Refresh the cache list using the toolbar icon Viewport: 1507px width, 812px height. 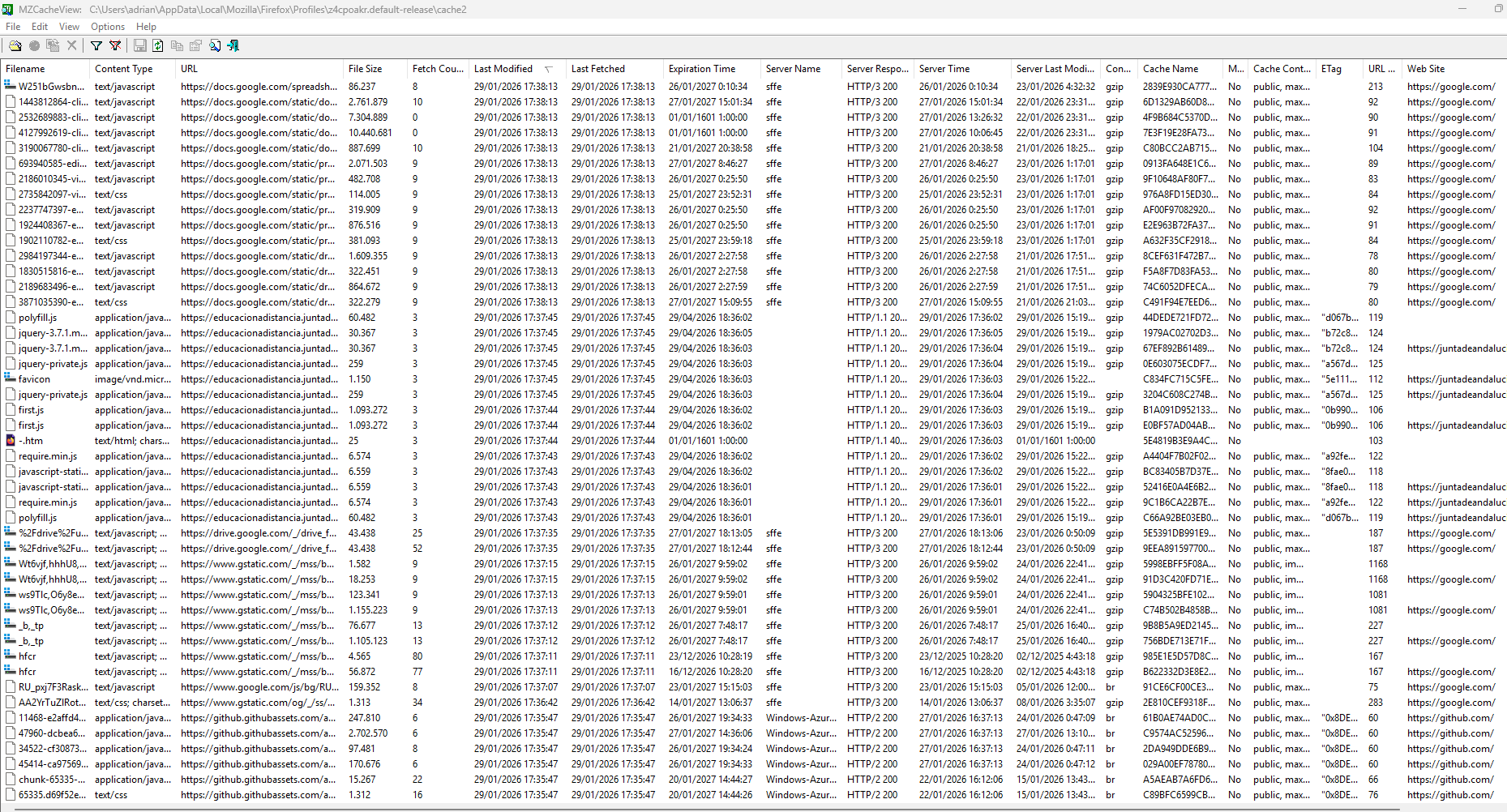[158, 46]
